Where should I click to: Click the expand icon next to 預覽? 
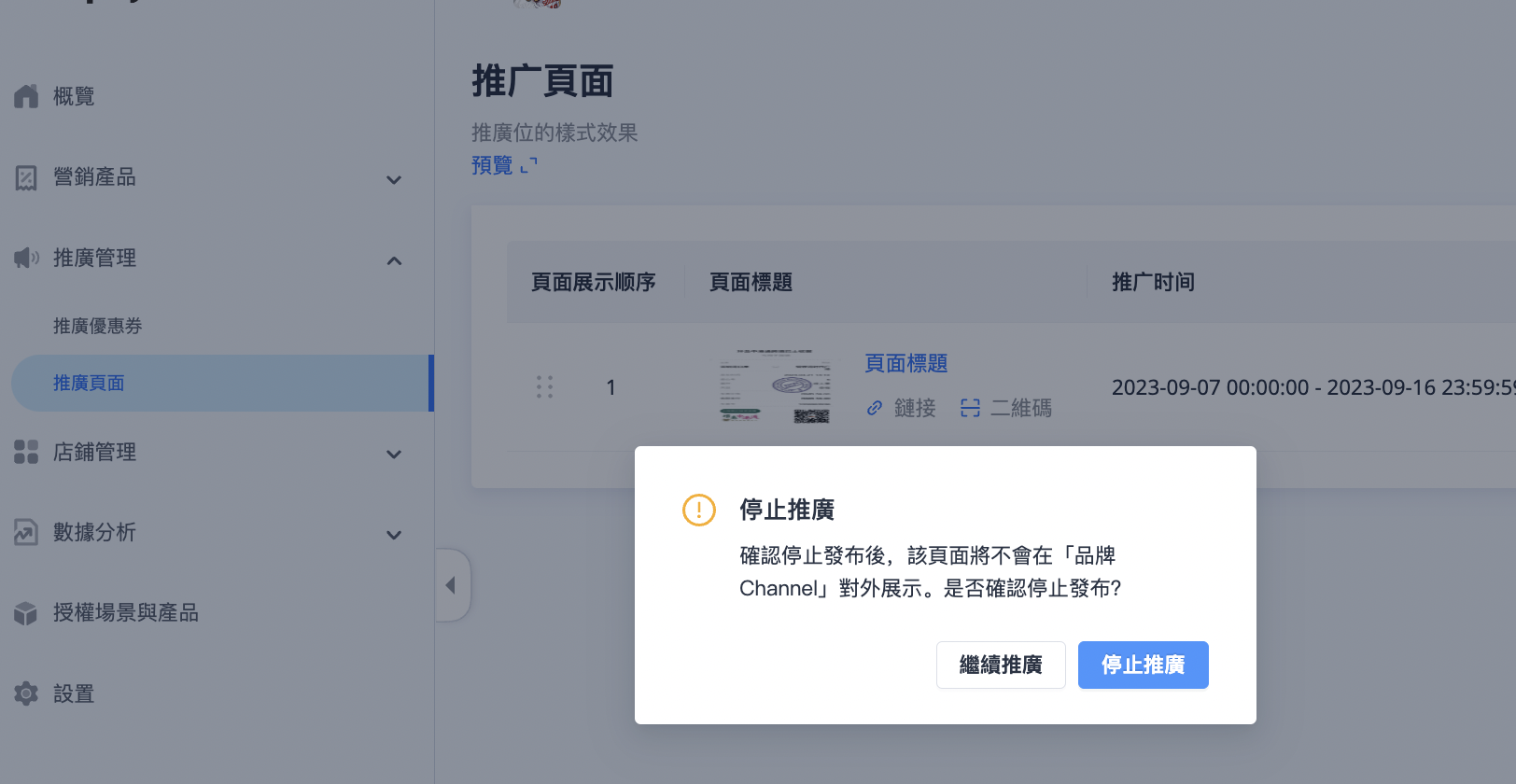click(x=529, y=165)
